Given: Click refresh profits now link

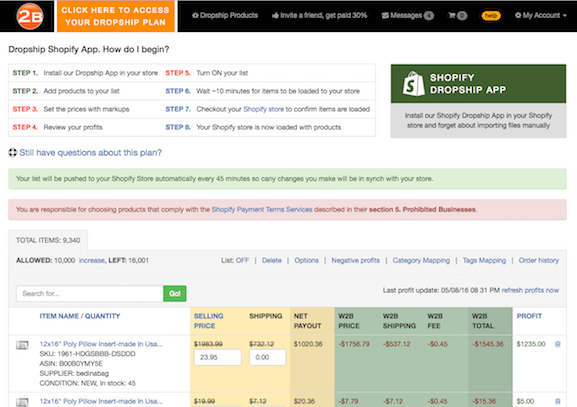Looking at the screenshot, I should [530, 290].
